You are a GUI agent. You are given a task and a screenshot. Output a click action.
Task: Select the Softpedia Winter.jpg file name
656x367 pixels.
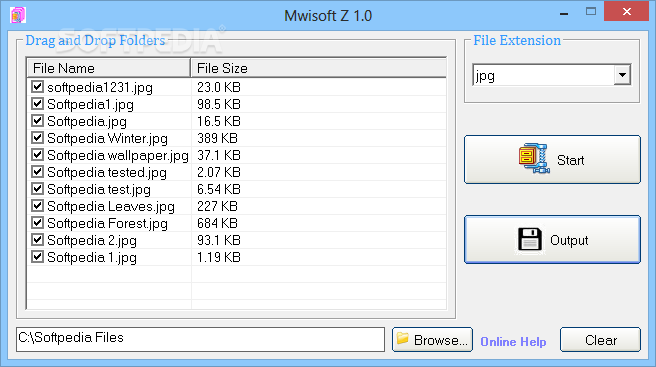click(108, 139)
